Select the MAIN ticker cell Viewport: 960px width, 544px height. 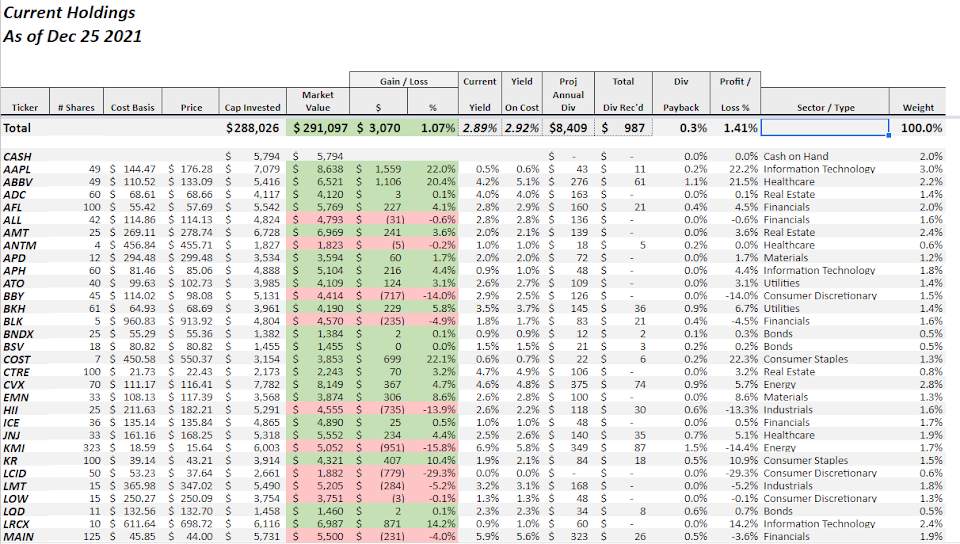click(18, 537)
